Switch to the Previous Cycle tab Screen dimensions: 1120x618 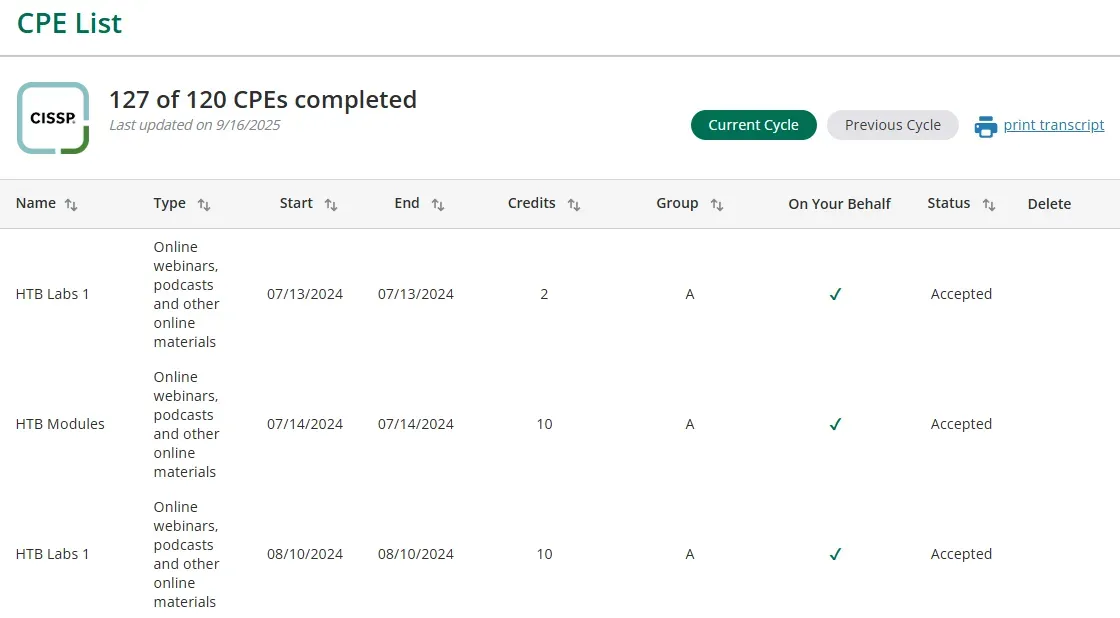coord(892,125)
